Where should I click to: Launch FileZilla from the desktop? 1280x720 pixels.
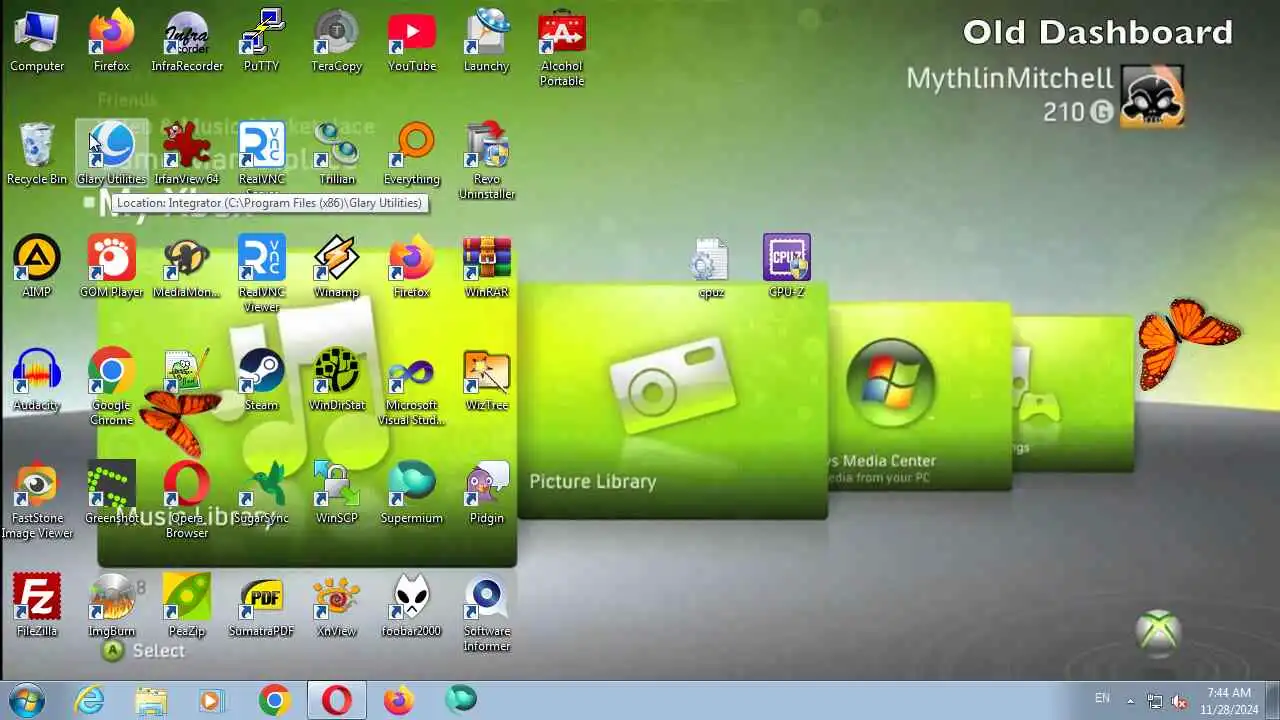coord(37,607)
